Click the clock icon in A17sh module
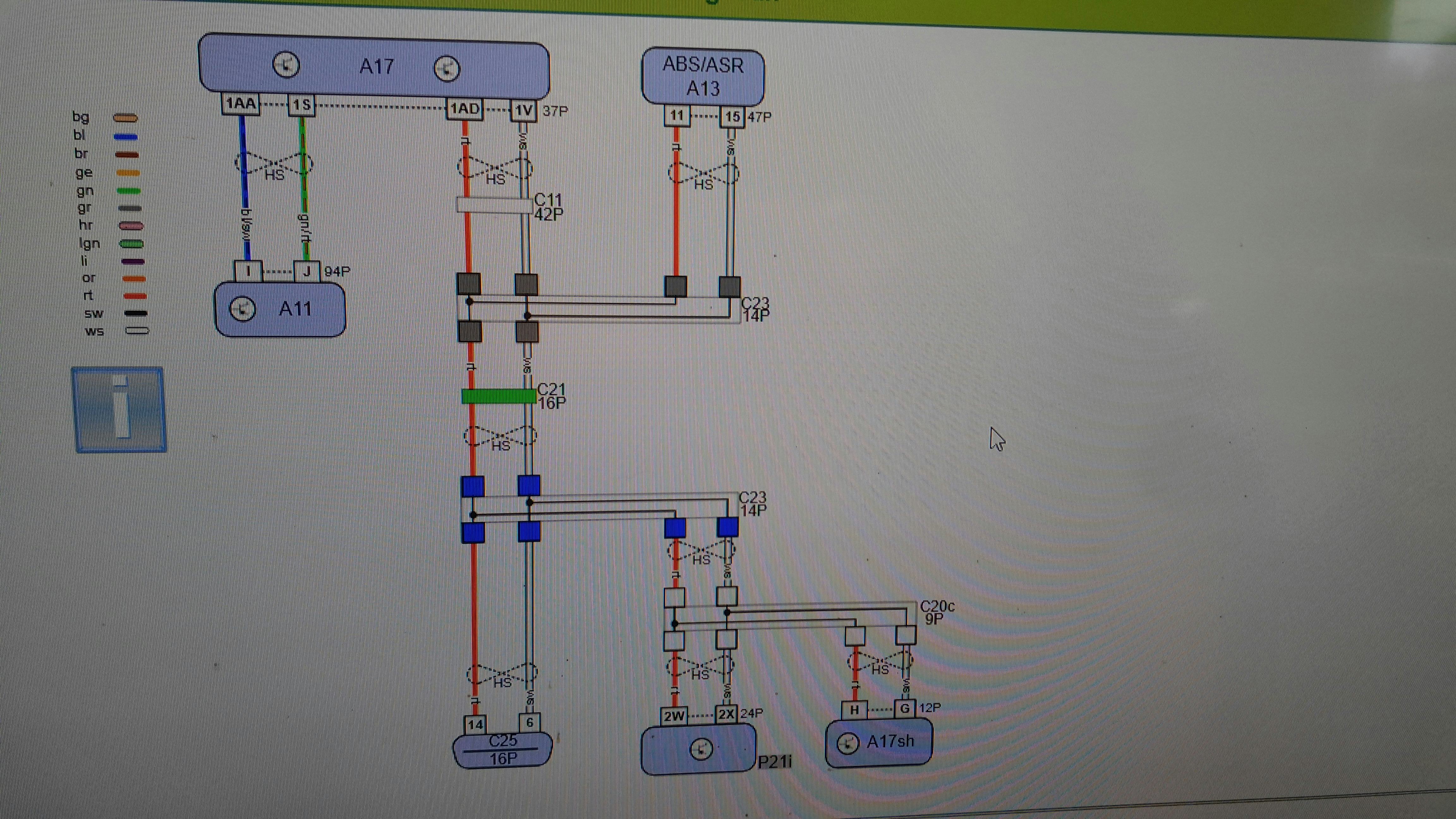 pyautogui.click(x=847, y=743)
